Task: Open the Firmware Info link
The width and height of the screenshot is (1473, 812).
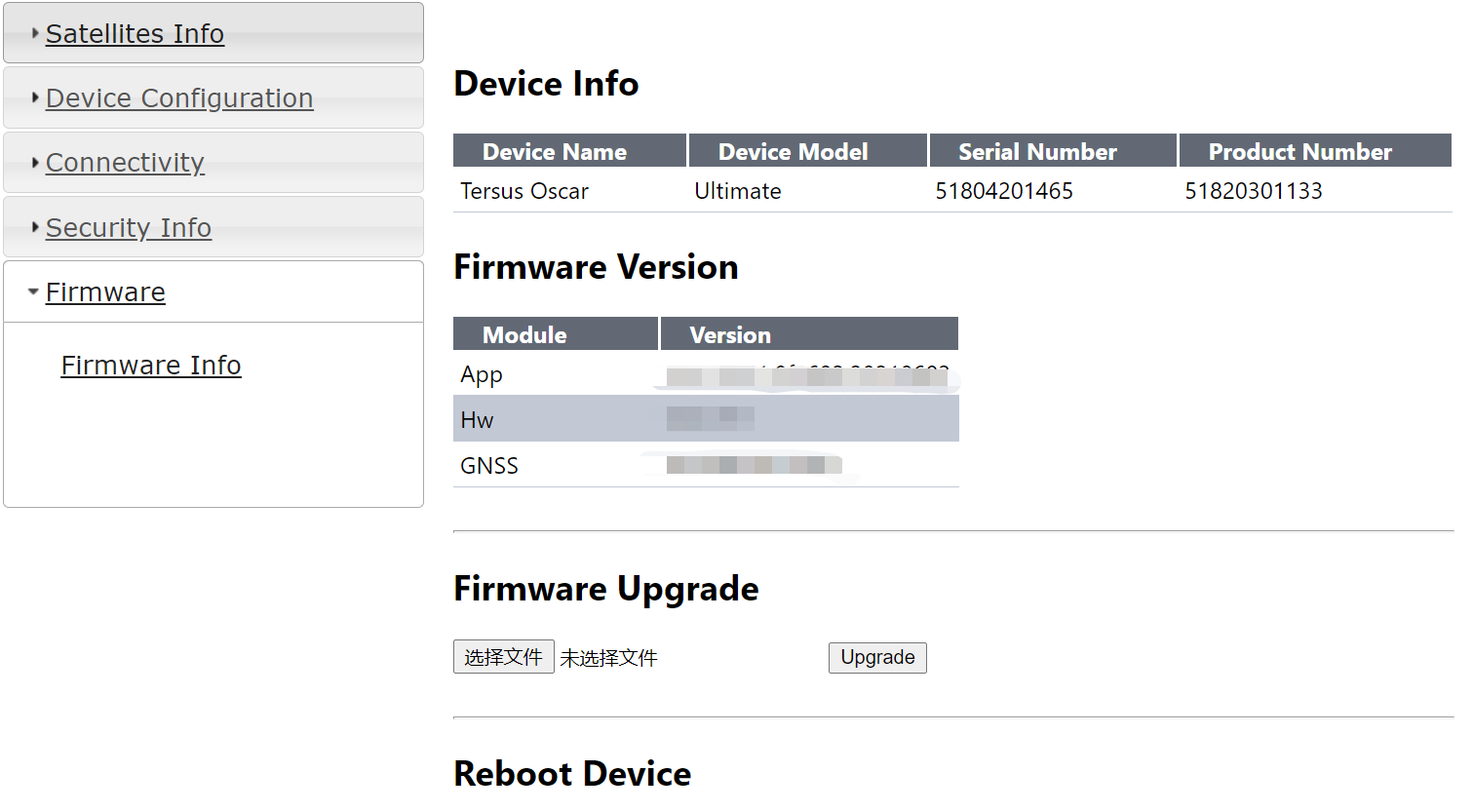Action: point(151,365)
